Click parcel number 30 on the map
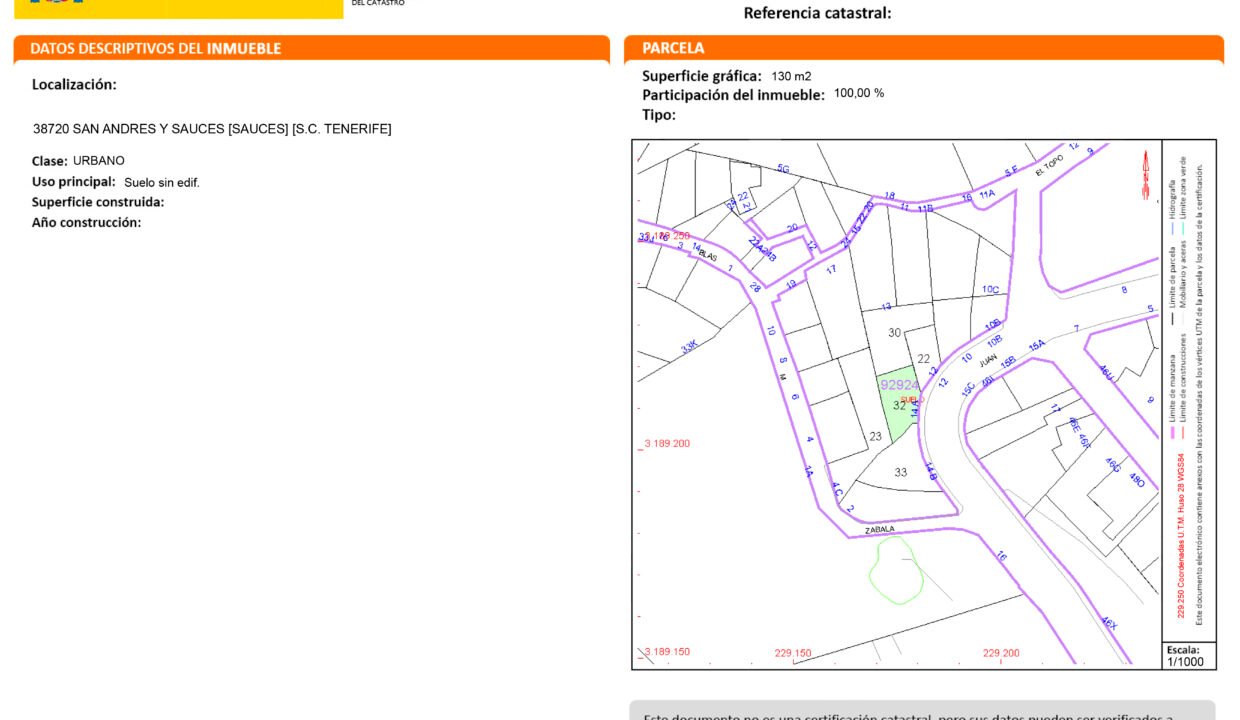 895,333
